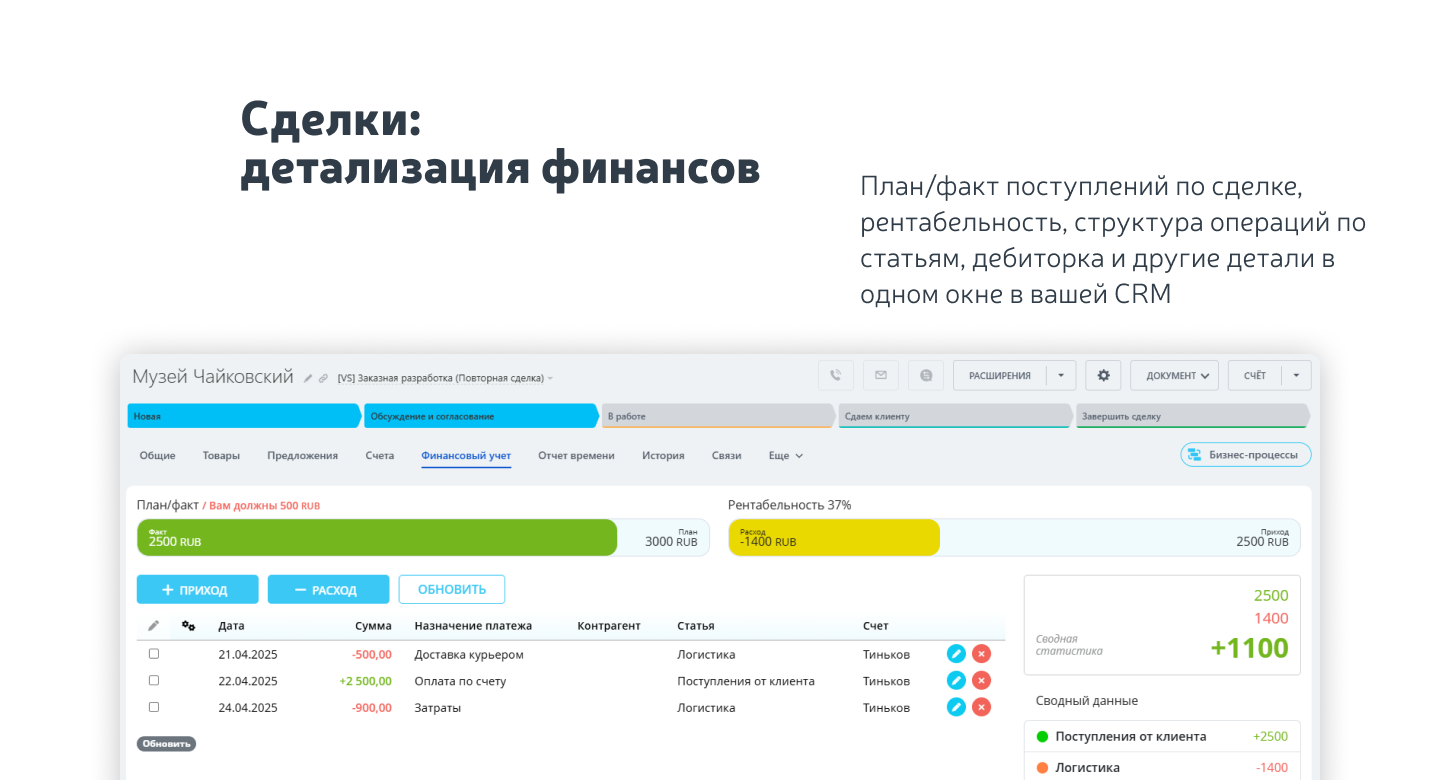Click the yellow Расход rentability bar
The image size is (1440, 780).
click(834, 537)
